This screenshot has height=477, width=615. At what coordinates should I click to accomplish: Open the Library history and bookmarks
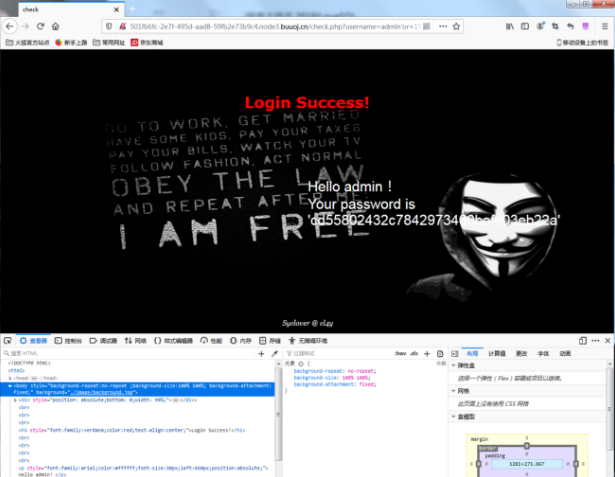pyautogui.click(x=509, y=26)
